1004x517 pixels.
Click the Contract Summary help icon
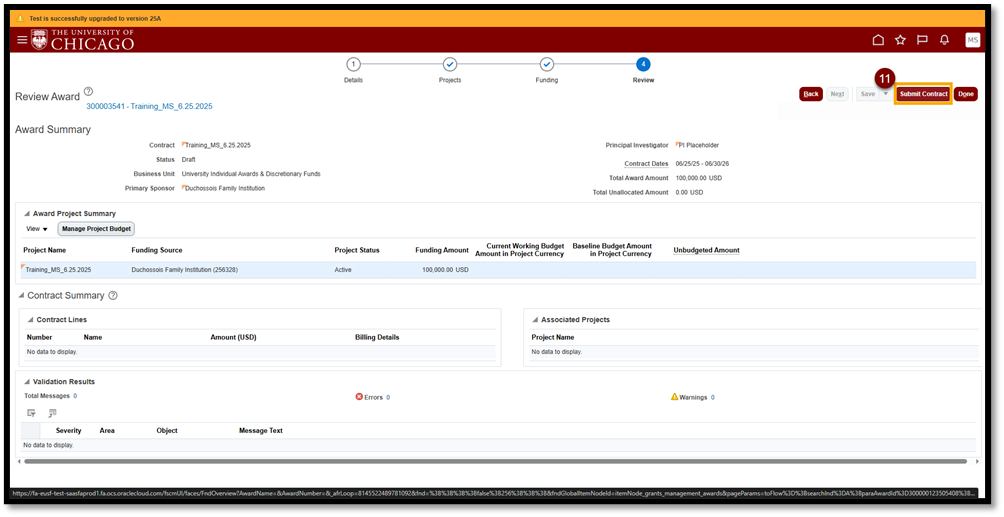pos(113,296)
